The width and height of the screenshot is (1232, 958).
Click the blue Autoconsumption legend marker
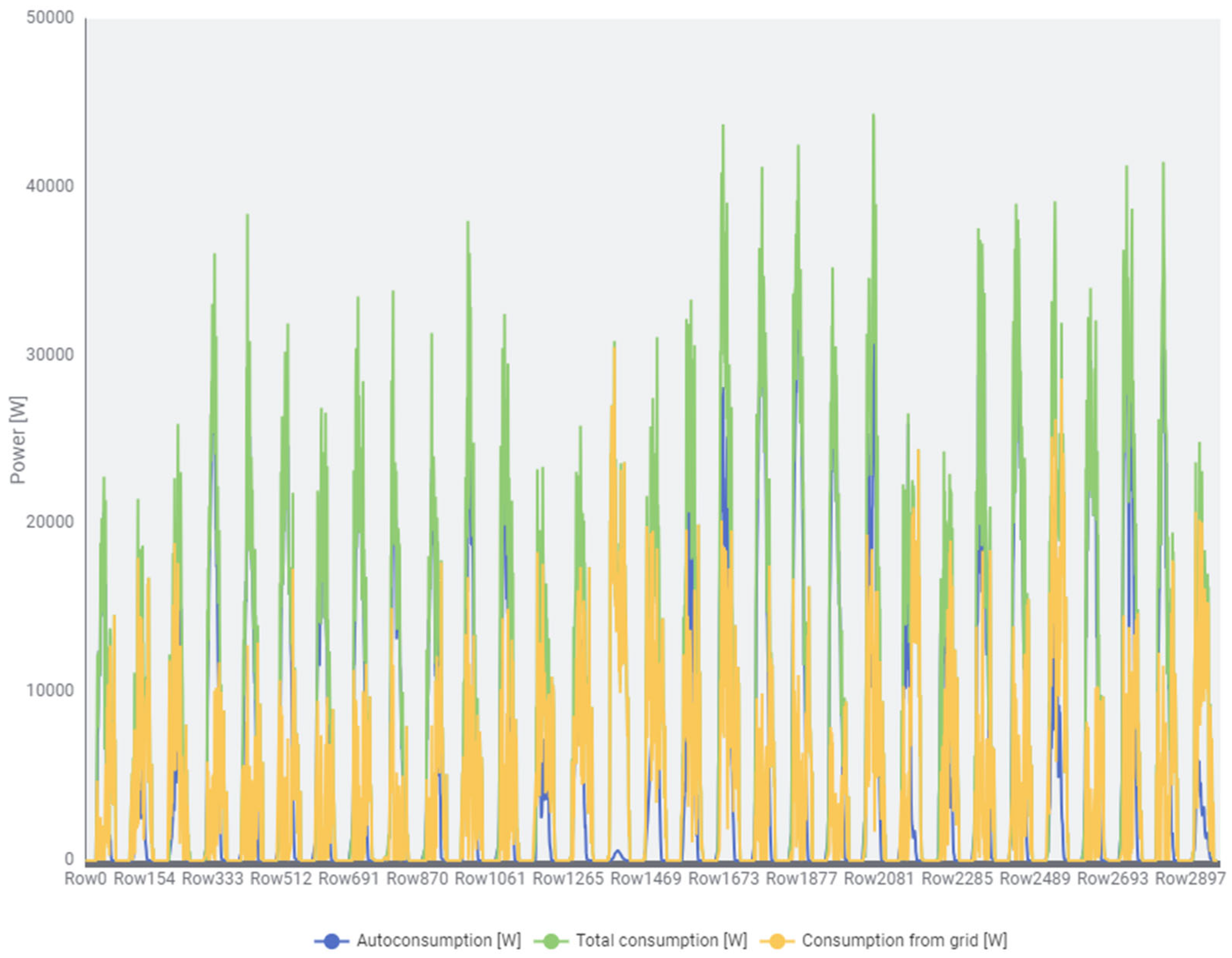pos(332,941)
